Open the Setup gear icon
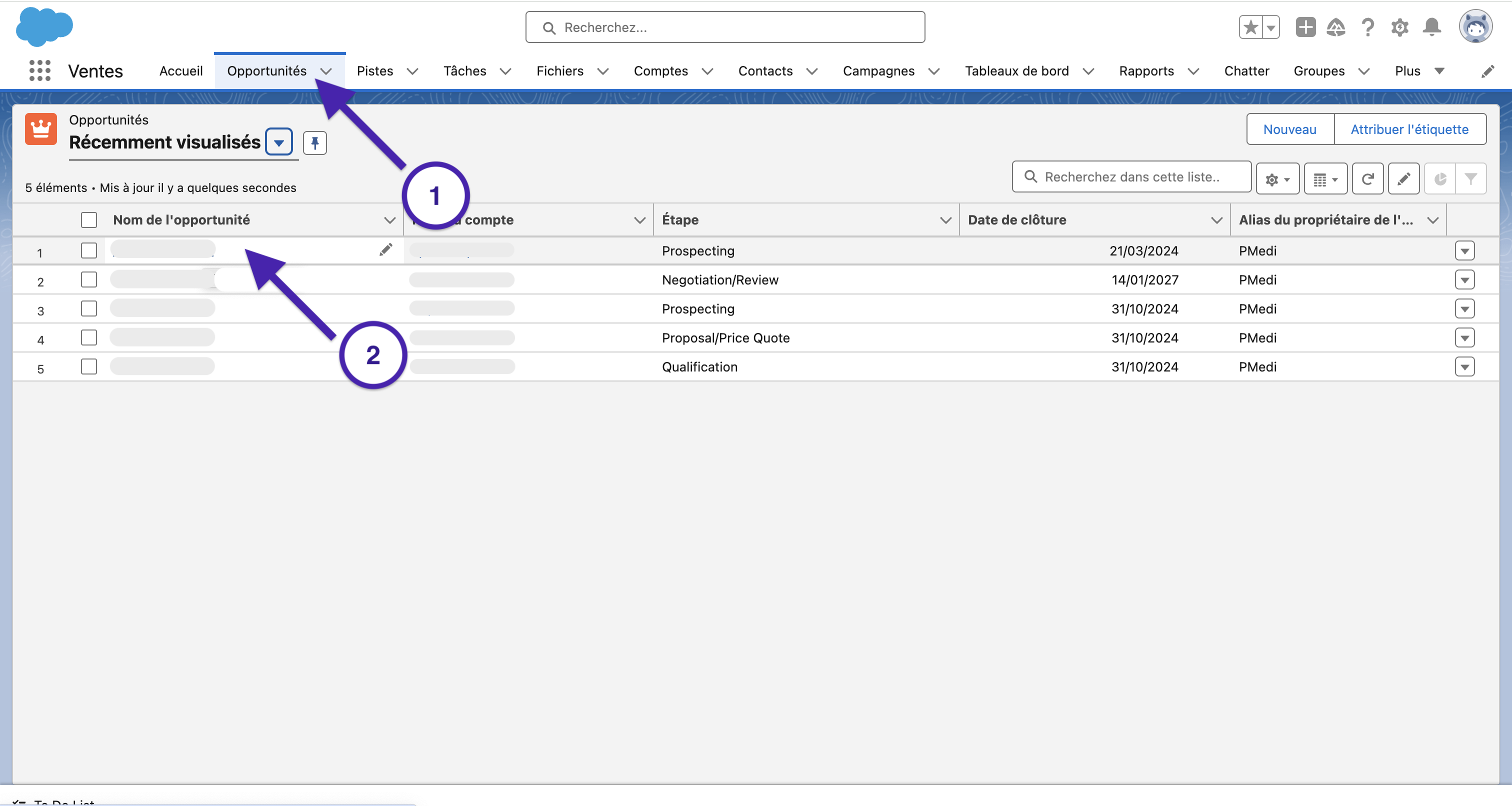The height and width of the screenshot is (806, 1512). [1399, 27]
